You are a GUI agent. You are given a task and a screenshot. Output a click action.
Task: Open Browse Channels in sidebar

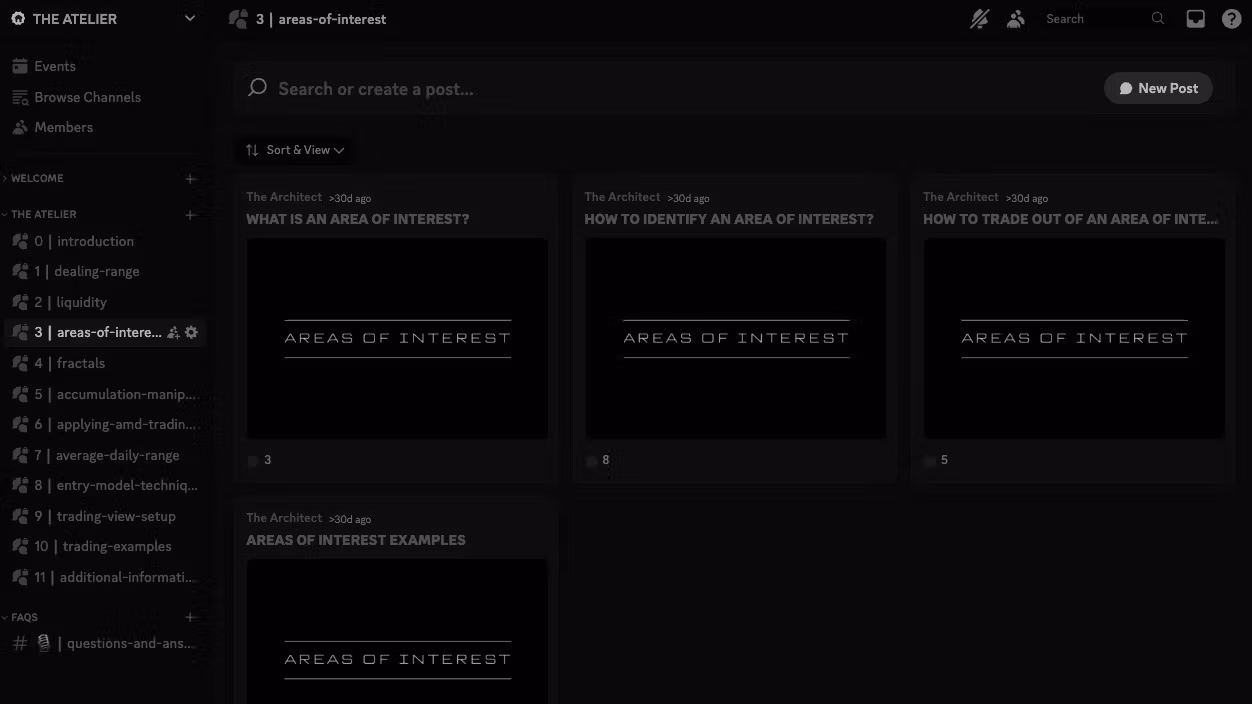point(87,97)
